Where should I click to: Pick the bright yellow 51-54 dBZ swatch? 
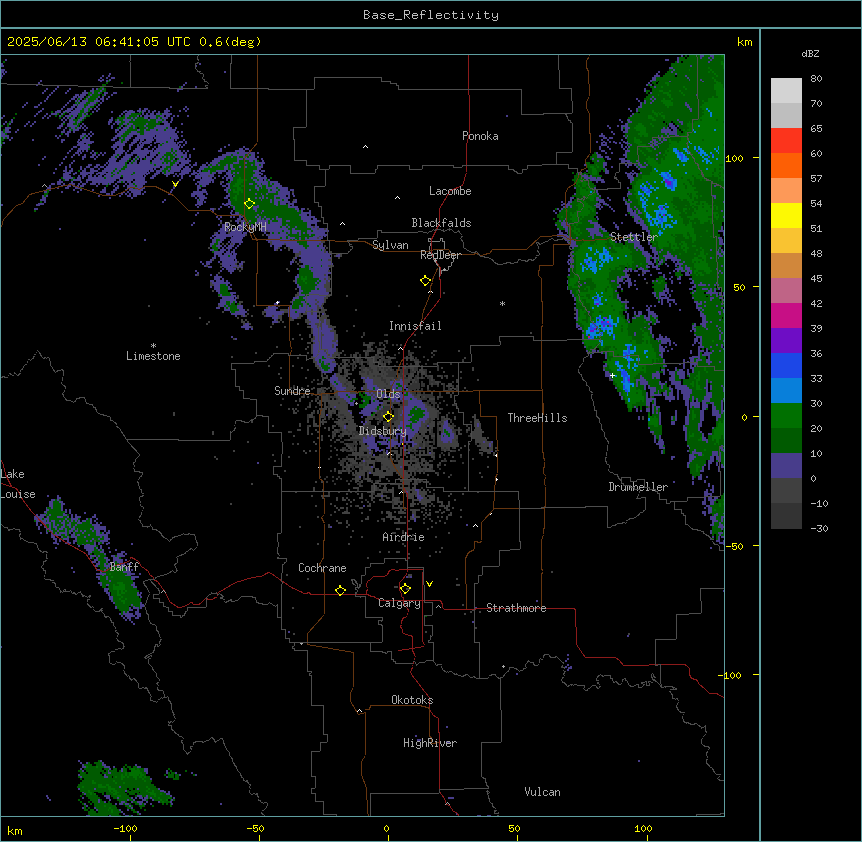click(786, 215)
